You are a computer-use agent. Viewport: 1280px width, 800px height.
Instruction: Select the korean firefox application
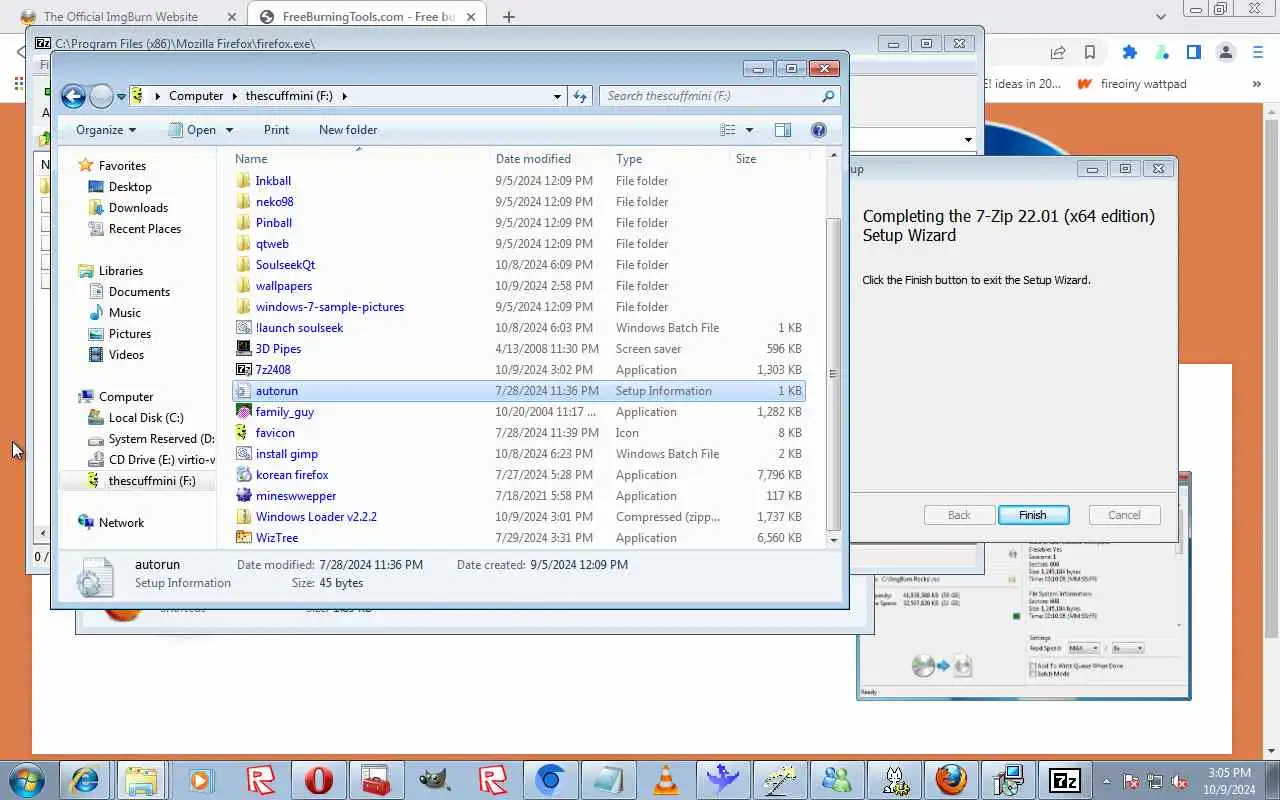click(x=292, y=475)
